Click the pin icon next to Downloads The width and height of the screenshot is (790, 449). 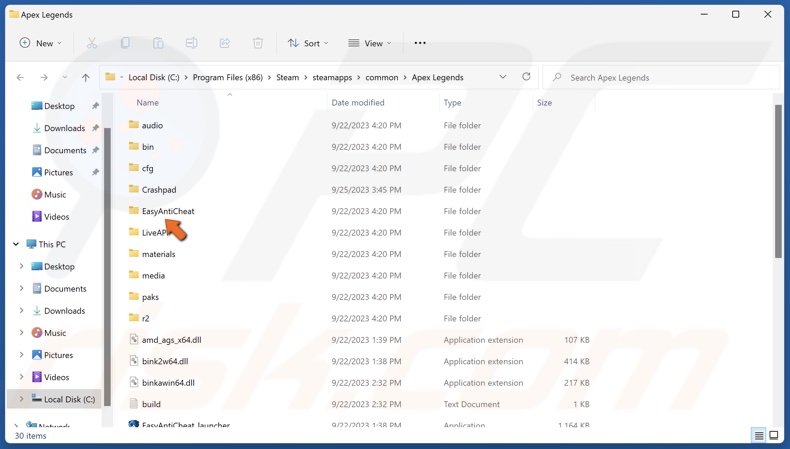95,128
